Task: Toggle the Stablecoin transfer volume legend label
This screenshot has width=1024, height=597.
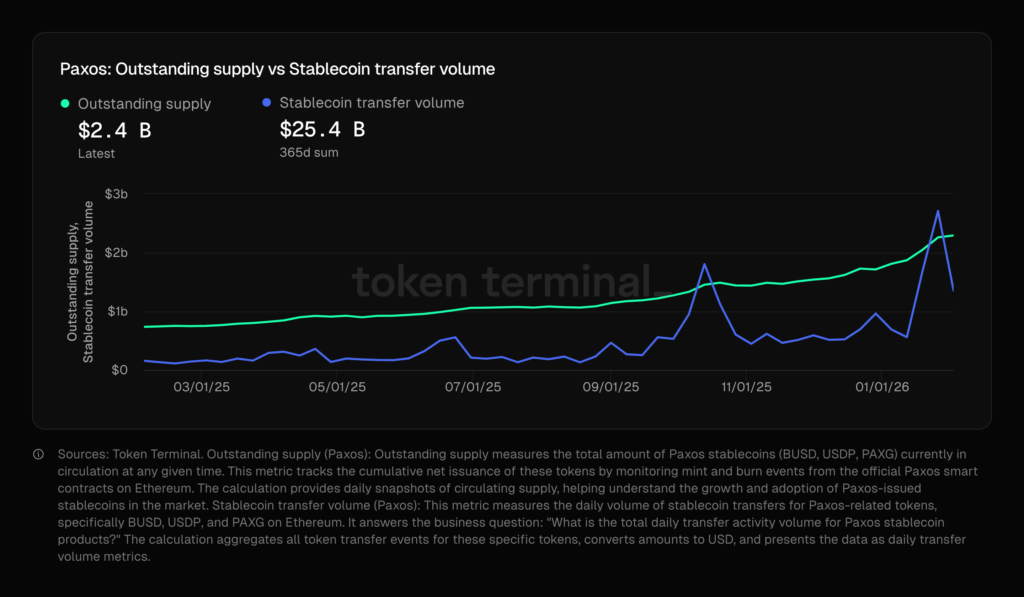Action: point(371,103)
